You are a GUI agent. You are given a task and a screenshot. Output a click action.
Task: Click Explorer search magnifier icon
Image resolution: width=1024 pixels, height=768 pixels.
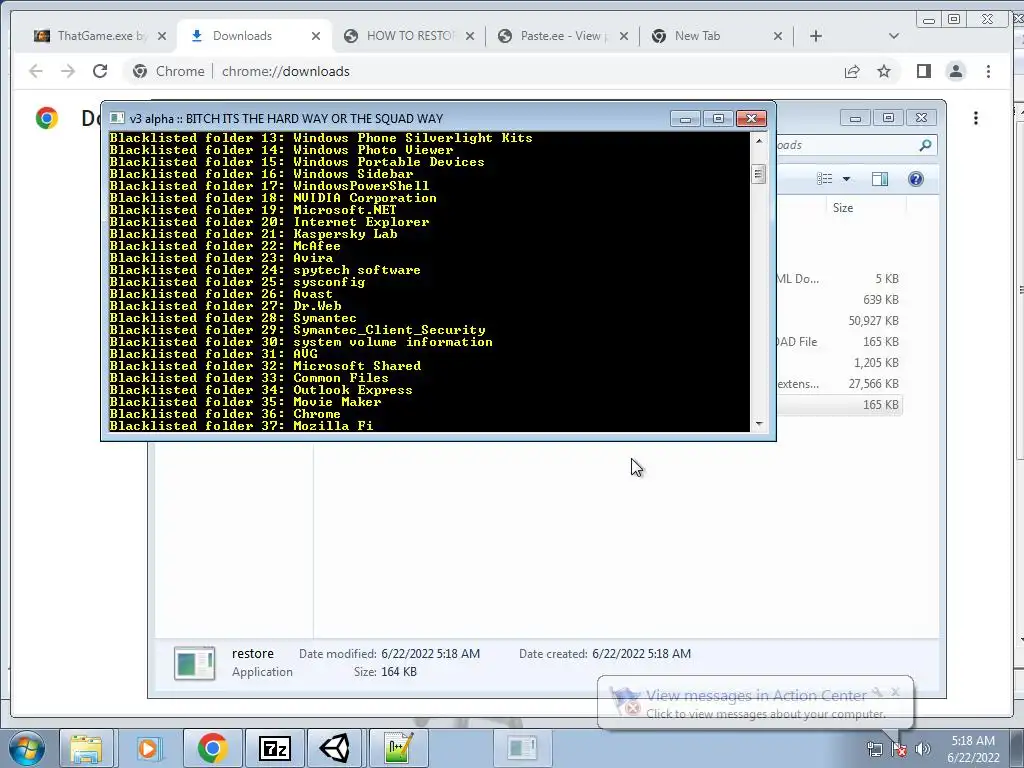click(x=925, y=145)
